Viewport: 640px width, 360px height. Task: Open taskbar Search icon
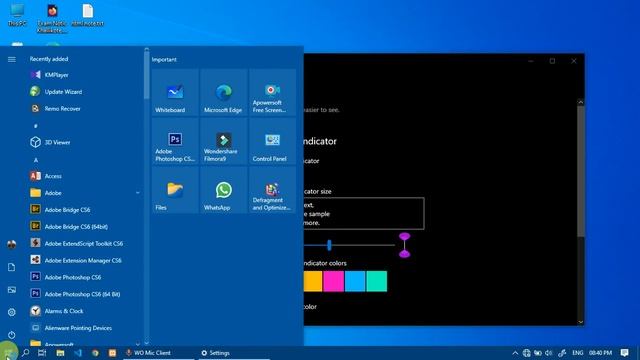point(26,353)
